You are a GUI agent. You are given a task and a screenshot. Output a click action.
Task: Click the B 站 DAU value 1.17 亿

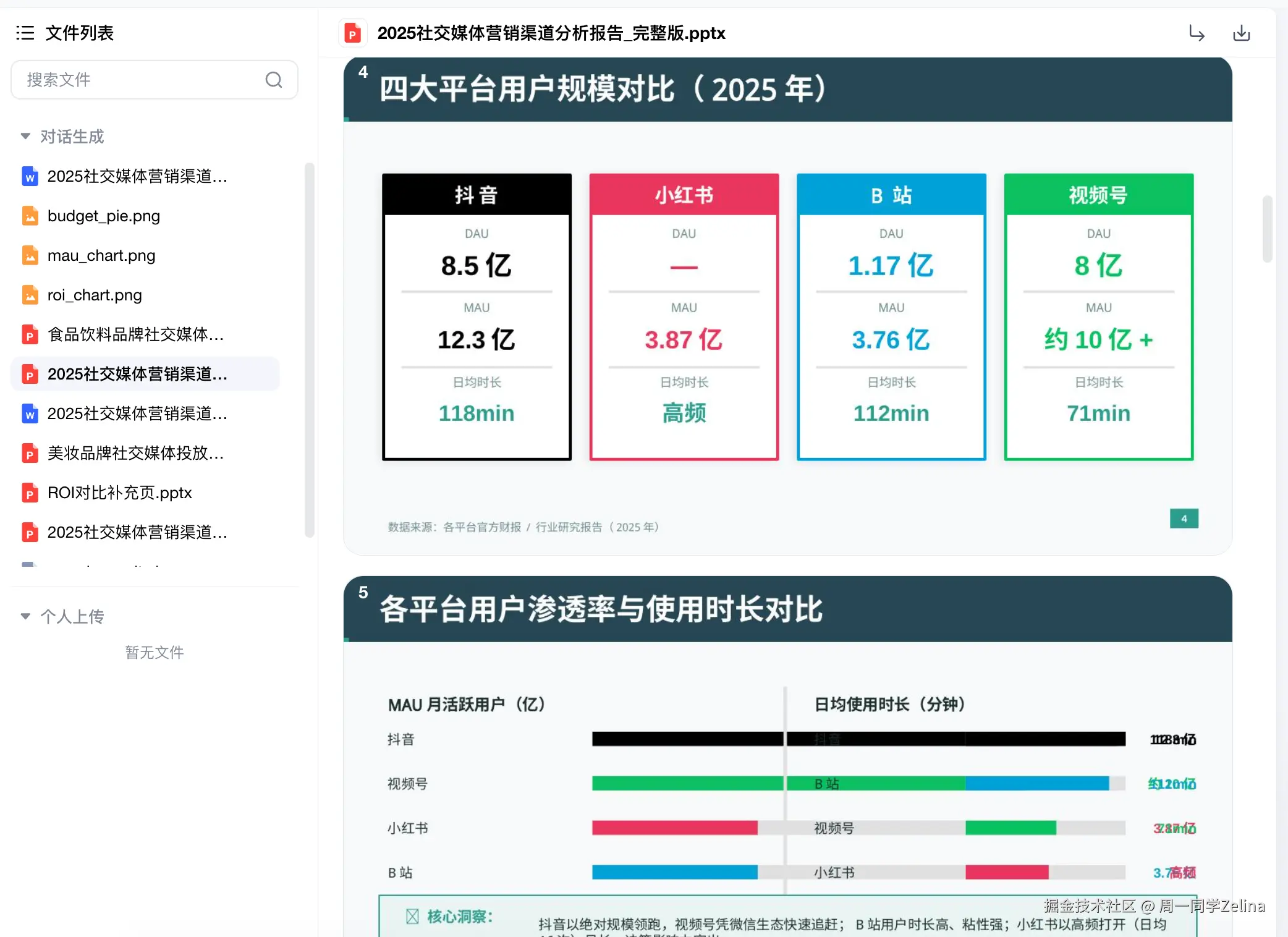[891, 266]
